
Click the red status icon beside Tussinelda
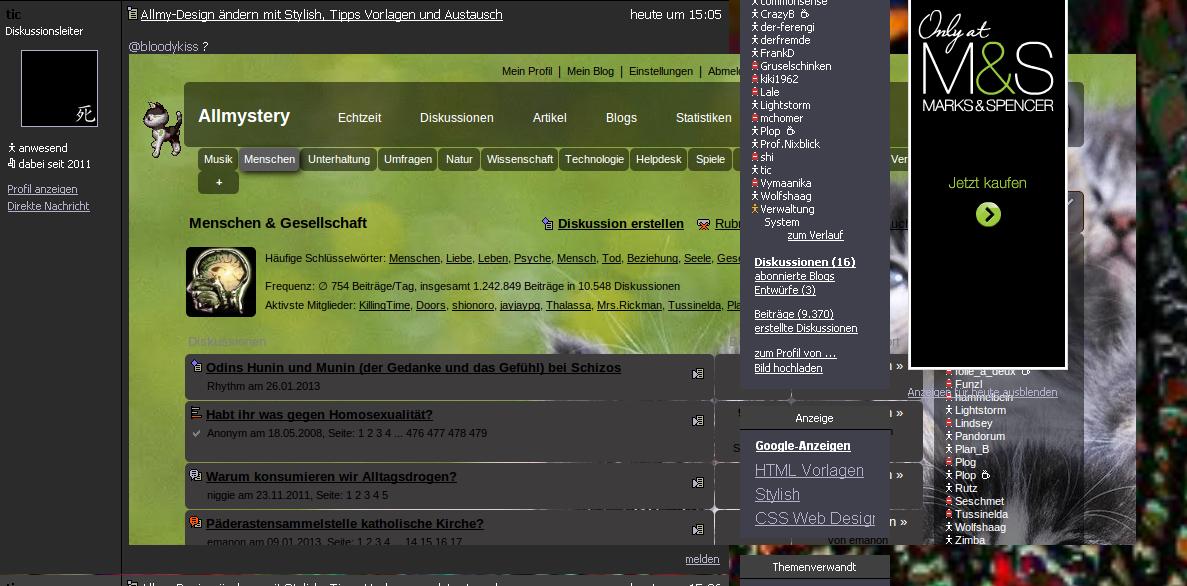(x=949, y=514)
